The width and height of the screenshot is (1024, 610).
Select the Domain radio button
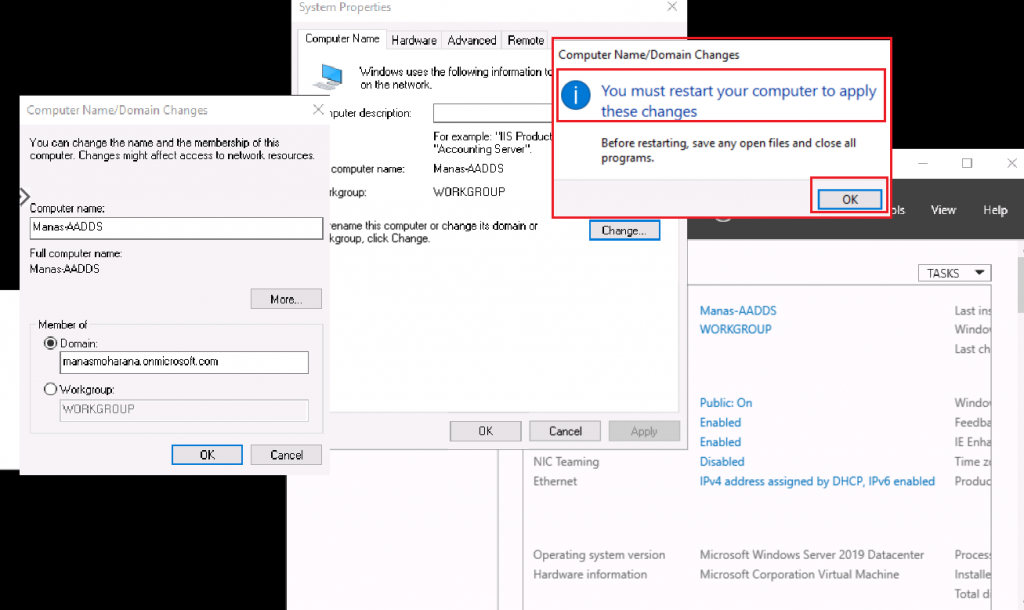(51, 342)
